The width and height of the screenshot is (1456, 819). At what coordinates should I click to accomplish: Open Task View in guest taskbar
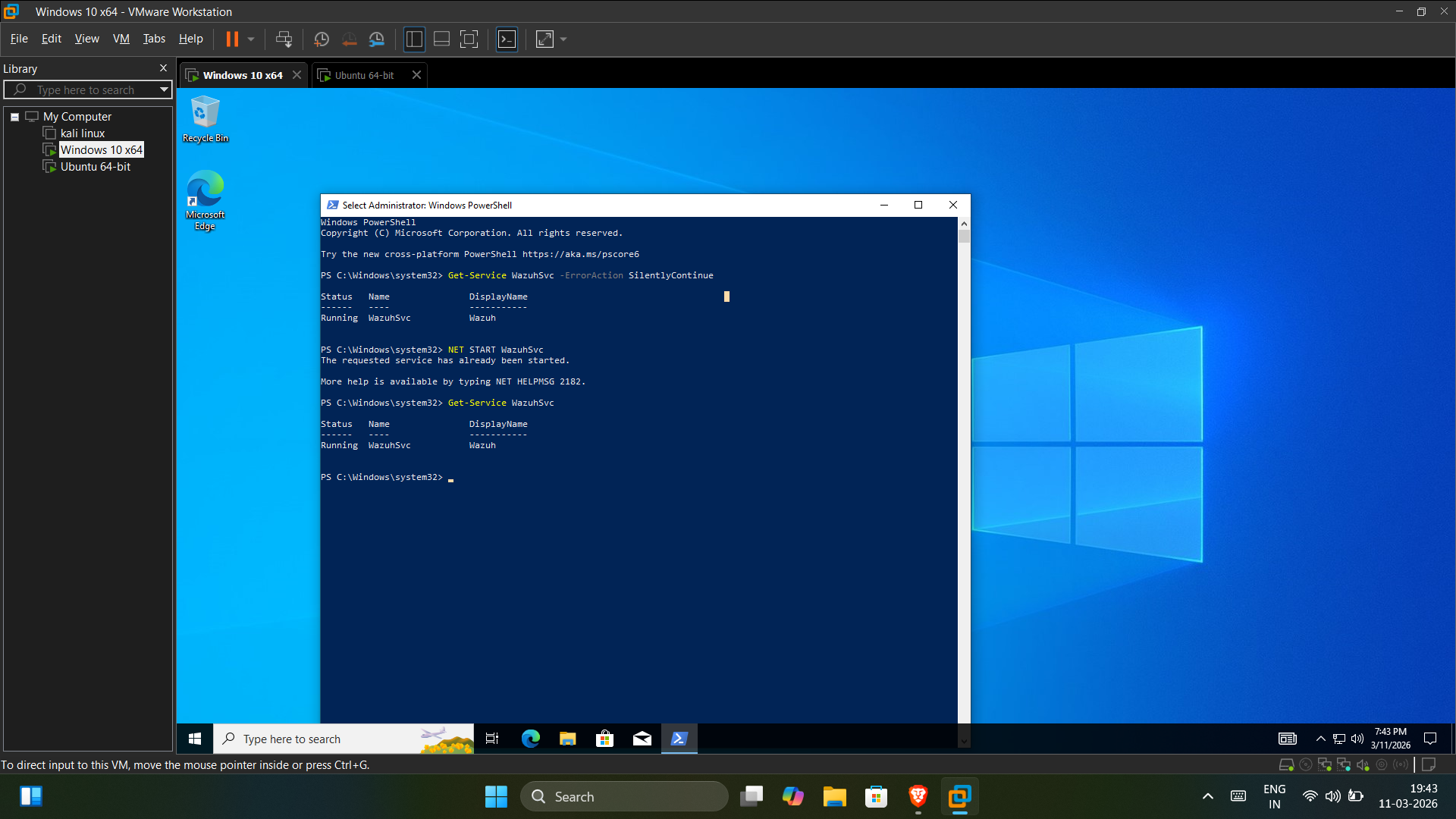[x=492, y=739]
